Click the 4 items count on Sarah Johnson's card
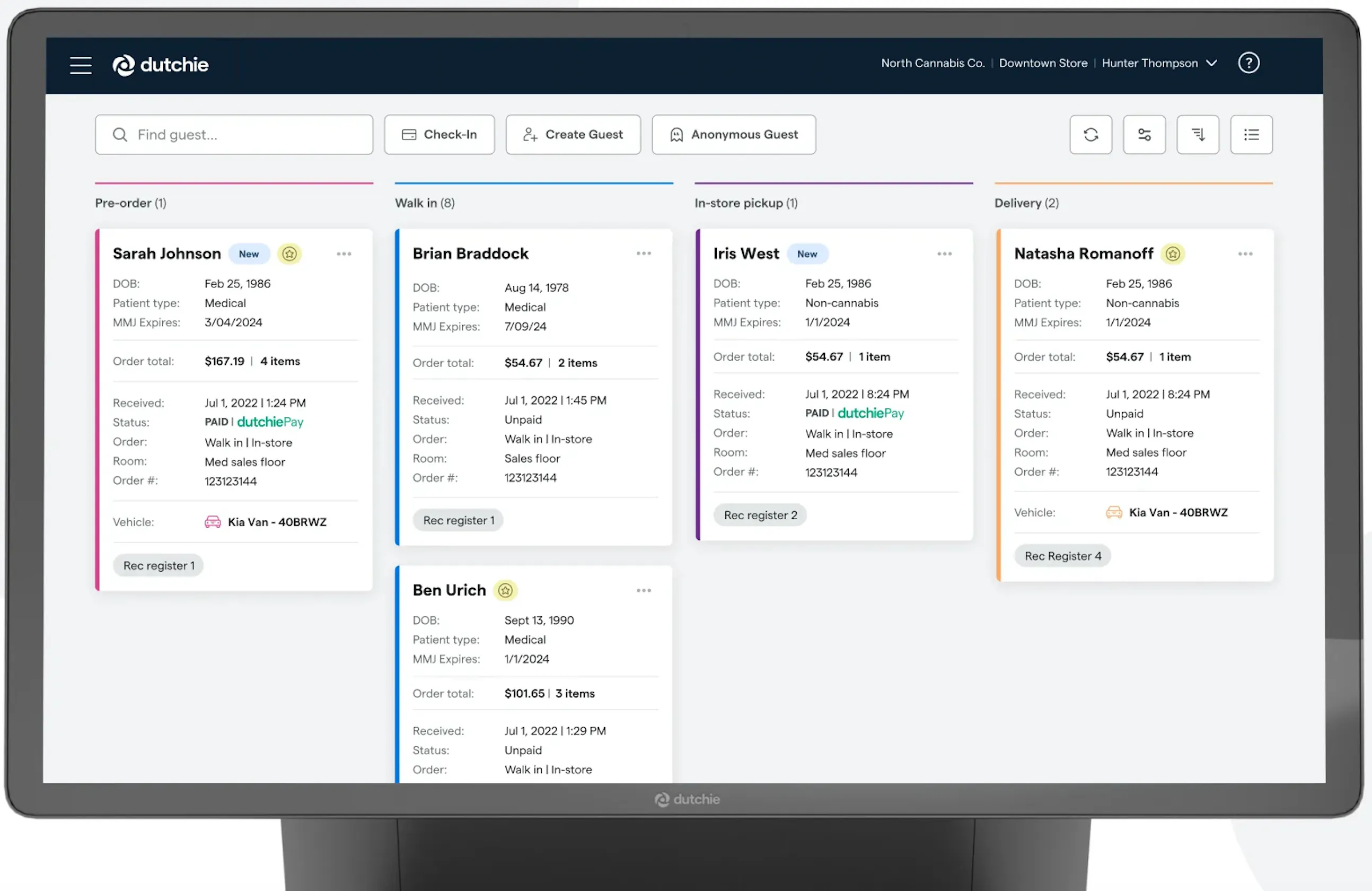1372x891 pixels. point(280,362)
